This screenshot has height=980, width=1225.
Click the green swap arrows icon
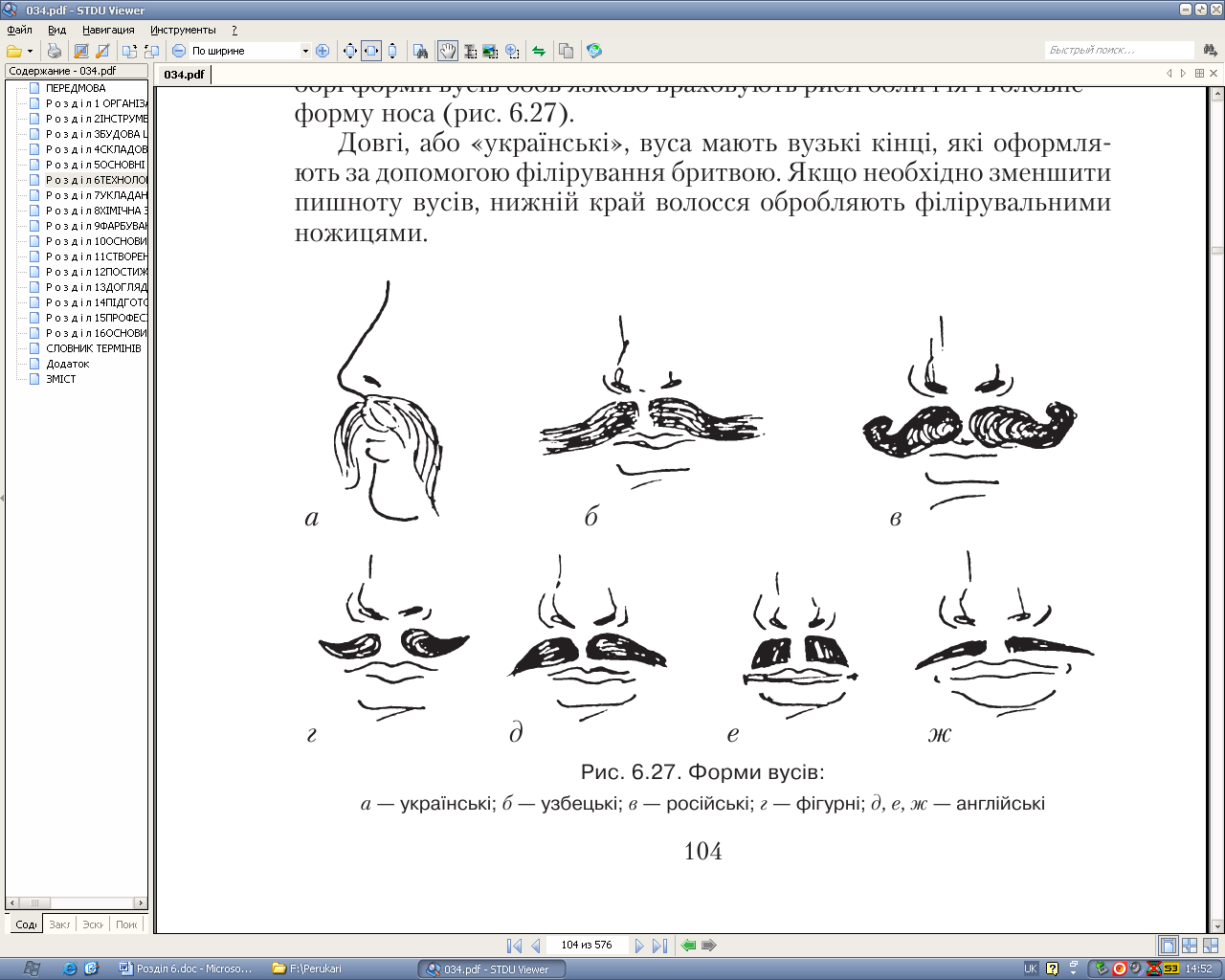[x=539, y=51]
